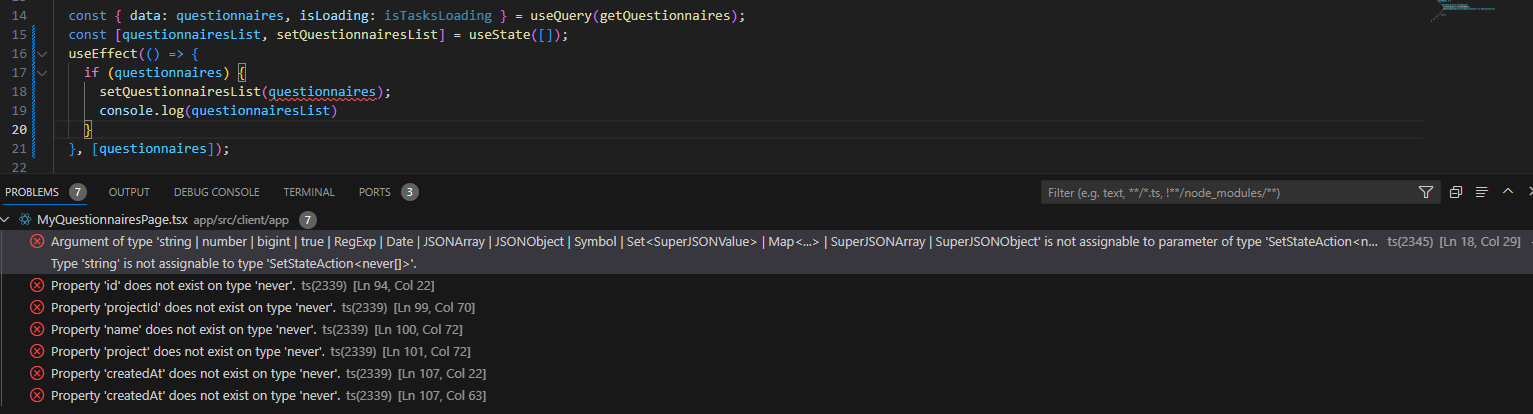Click the error icon next to Property 'id' problem
The width and height of the screenshot is (1533, 414).
coord(37,286)
